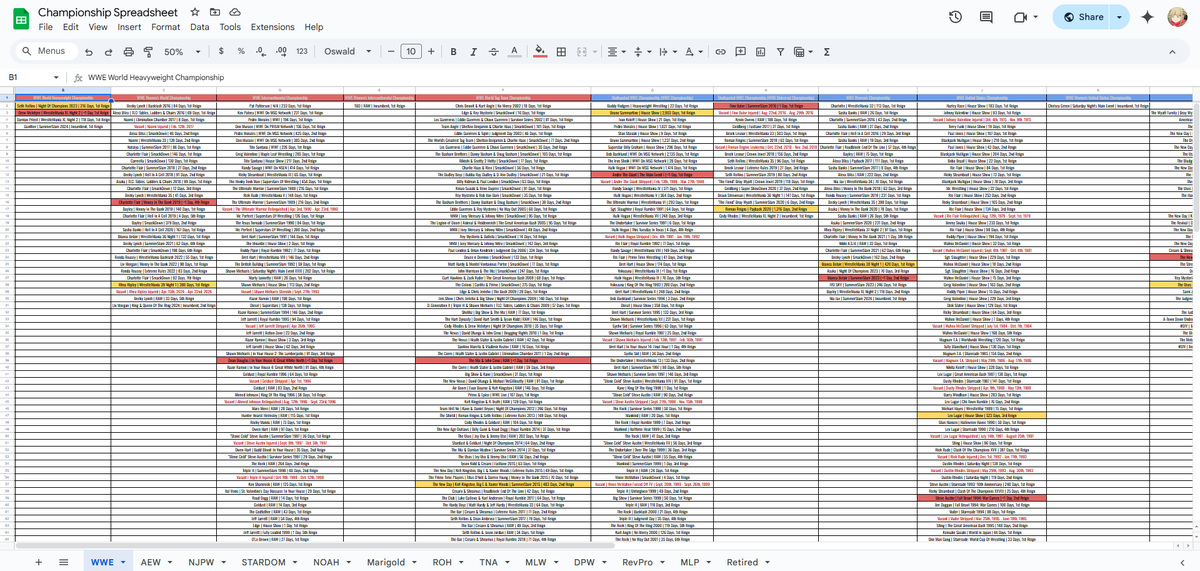Screen dimensions: 1200x571
Task: Open the name box dropdown arrow
Action: 56,77
